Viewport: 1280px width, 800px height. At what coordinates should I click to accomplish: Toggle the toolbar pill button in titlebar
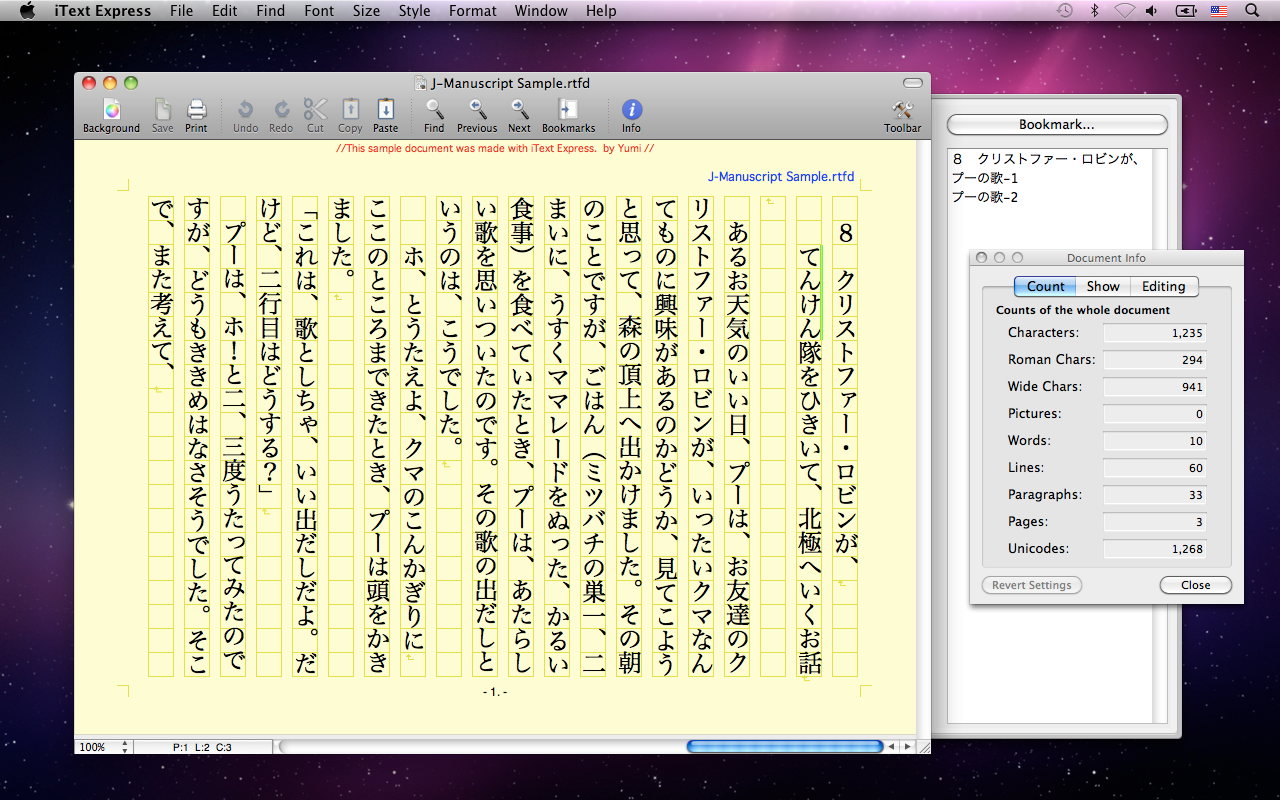pyautogui.click(x=912, y=83)
